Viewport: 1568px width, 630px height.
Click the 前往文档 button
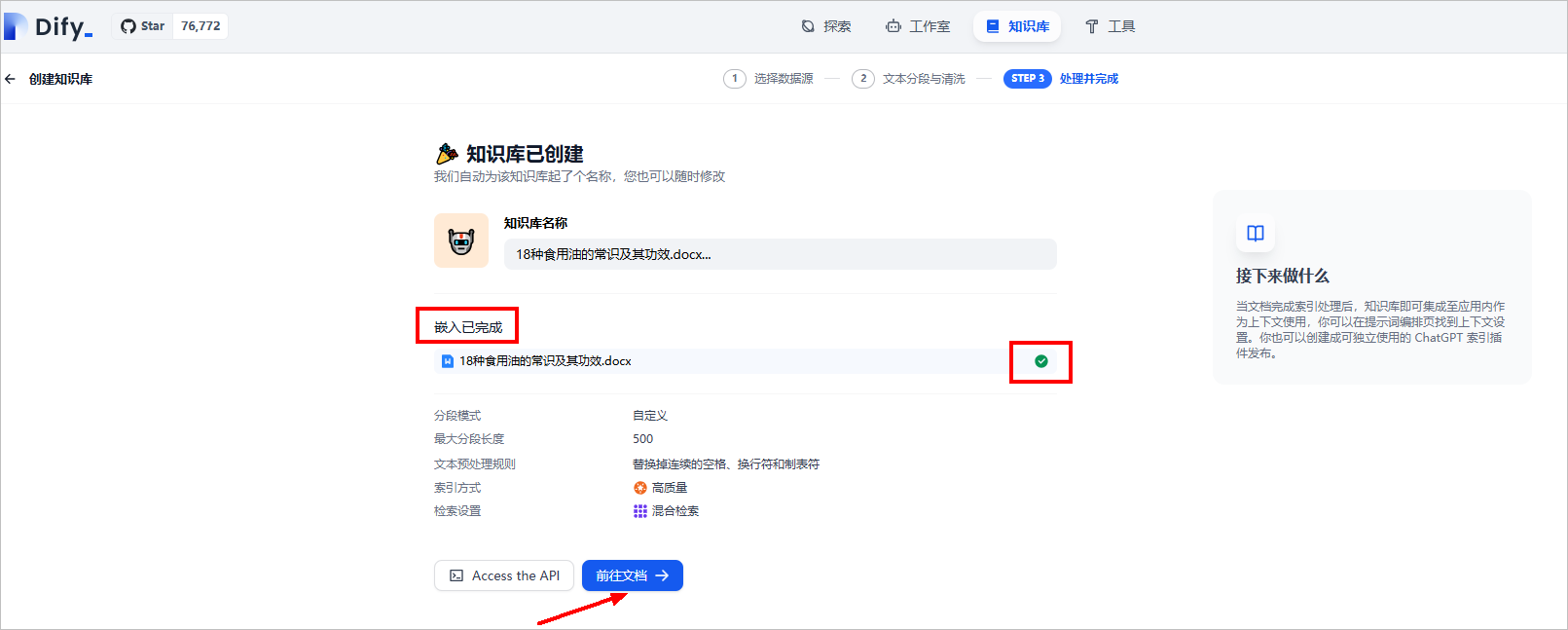(x=633, y=575)
